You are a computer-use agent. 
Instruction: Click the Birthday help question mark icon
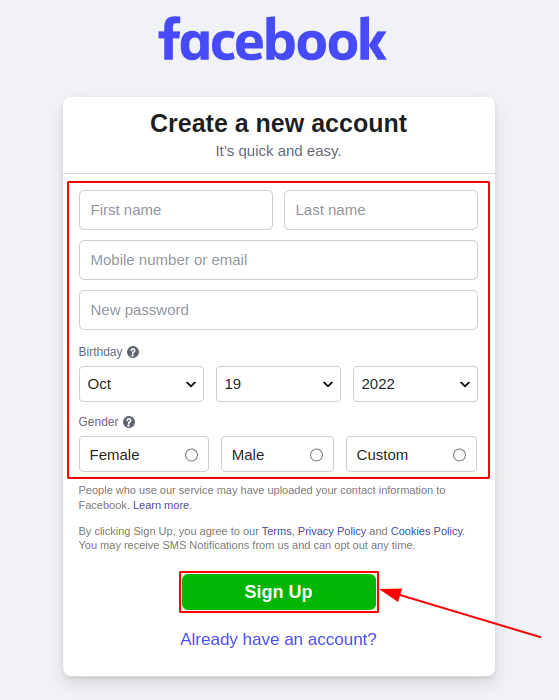pos(133,352)
